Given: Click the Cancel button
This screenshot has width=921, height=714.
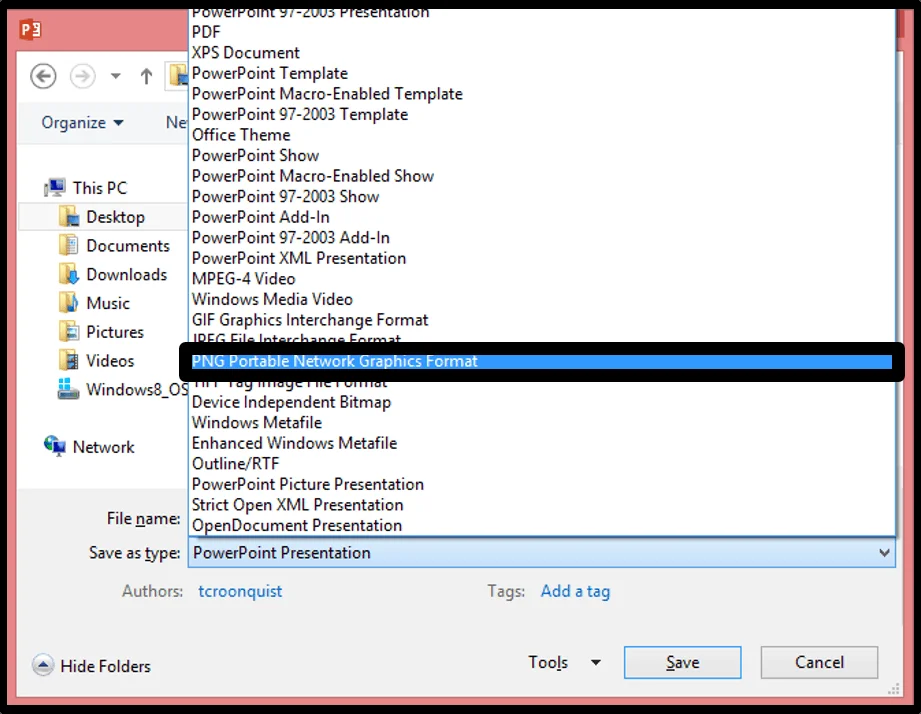Looking at the screenshot, I should point(819,662).
